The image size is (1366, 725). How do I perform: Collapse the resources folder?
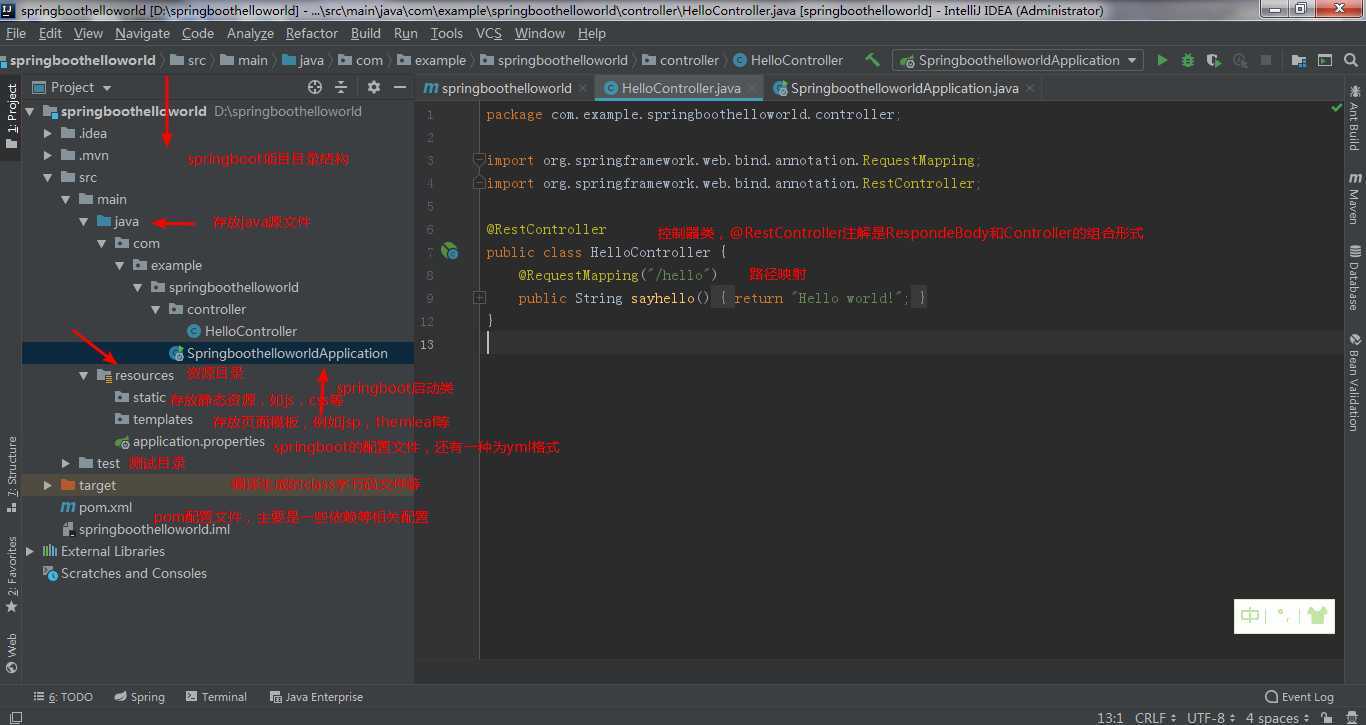tap(84, 375)
